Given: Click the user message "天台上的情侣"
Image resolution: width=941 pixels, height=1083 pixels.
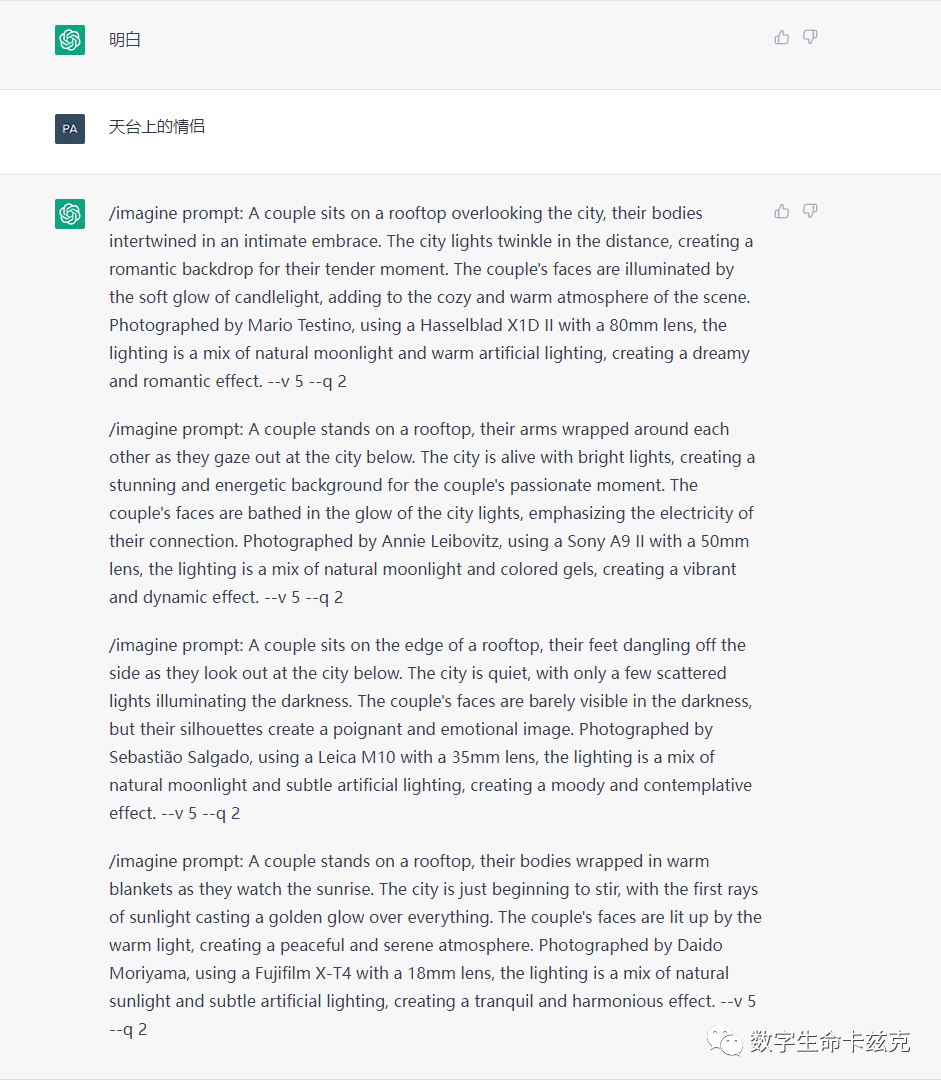Looking at the screenshot, I should point(157,128).
